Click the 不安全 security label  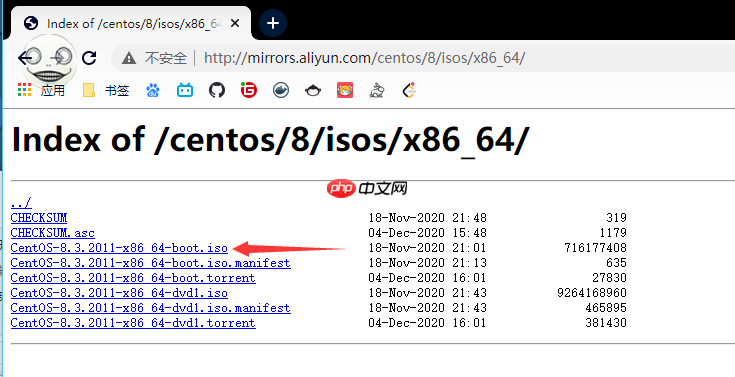(x=166, y=58)
